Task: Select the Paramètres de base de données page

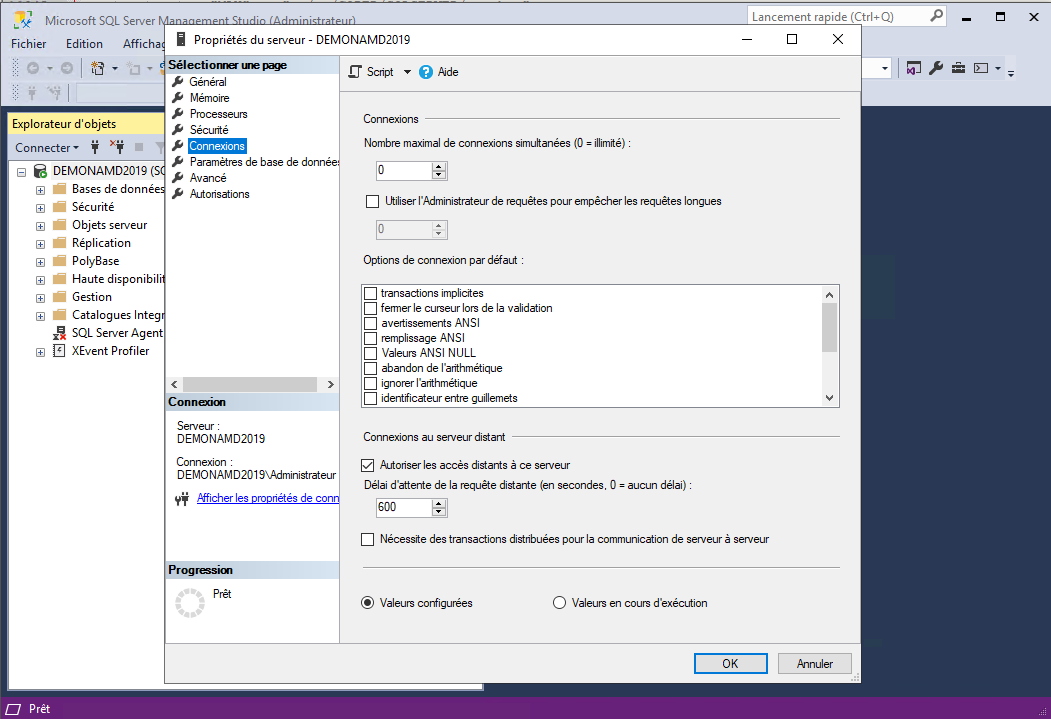Action: [264, 162]
